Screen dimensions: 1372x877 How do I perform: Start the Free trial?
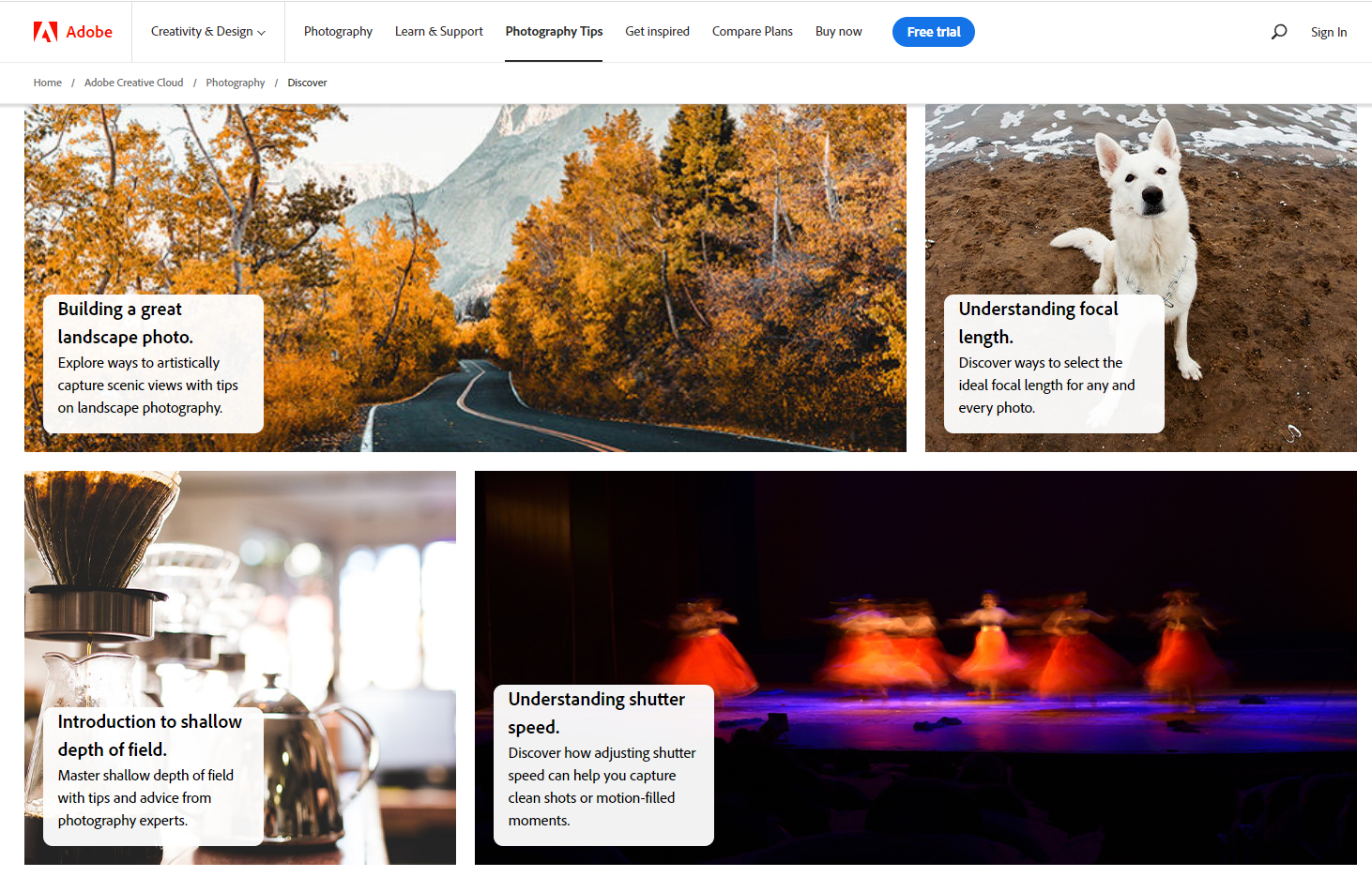933,31
